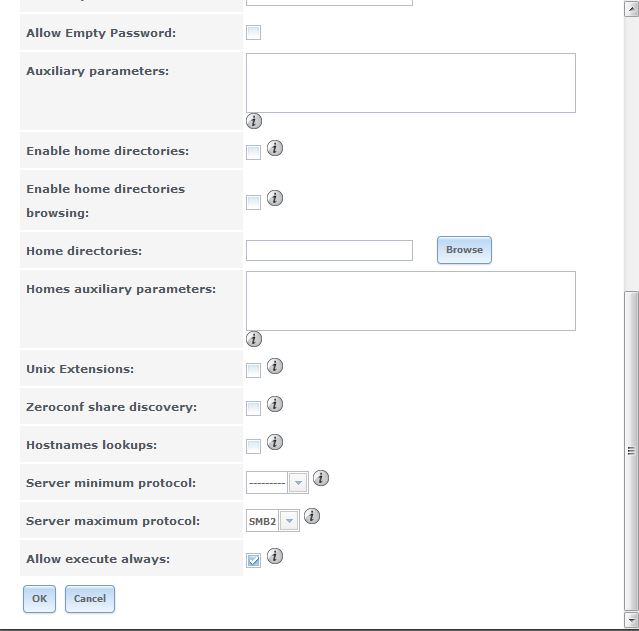Show info for Unix Extensions

click(275, 366)
